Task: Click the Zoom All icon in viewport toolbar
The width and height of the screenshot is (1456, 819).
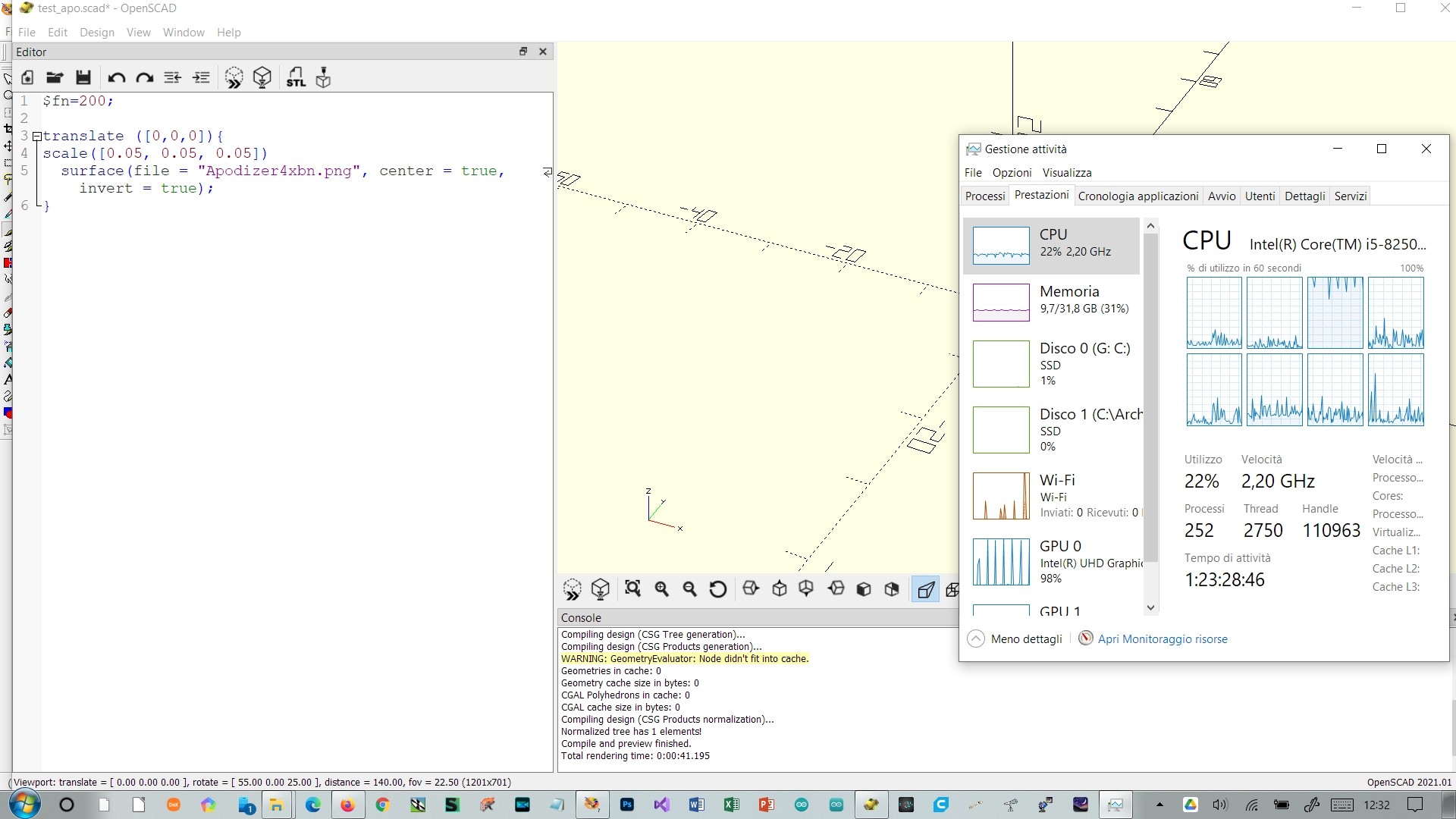Action: click(633, 589)
